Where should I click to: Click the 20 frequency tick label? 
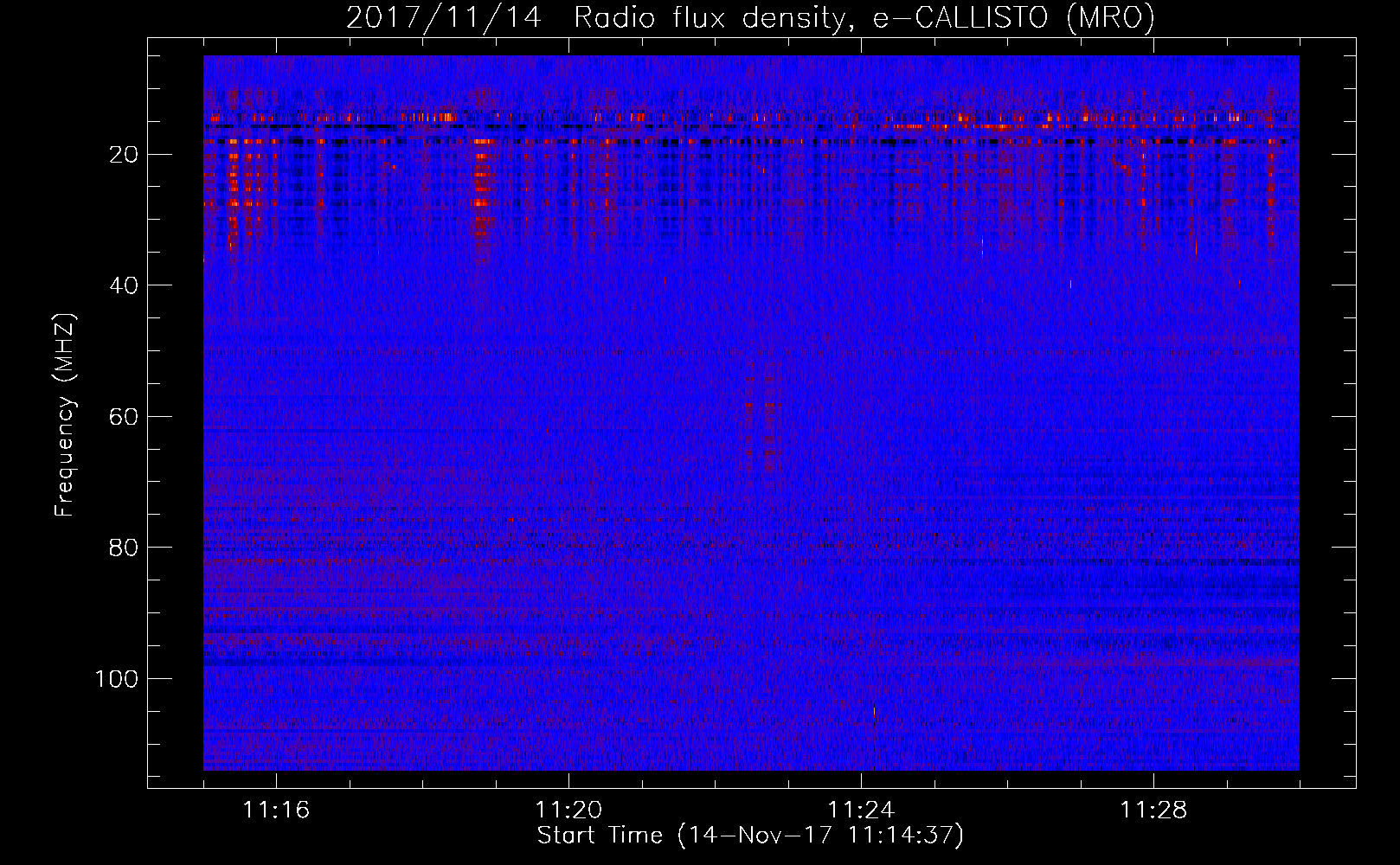point(125,155)
